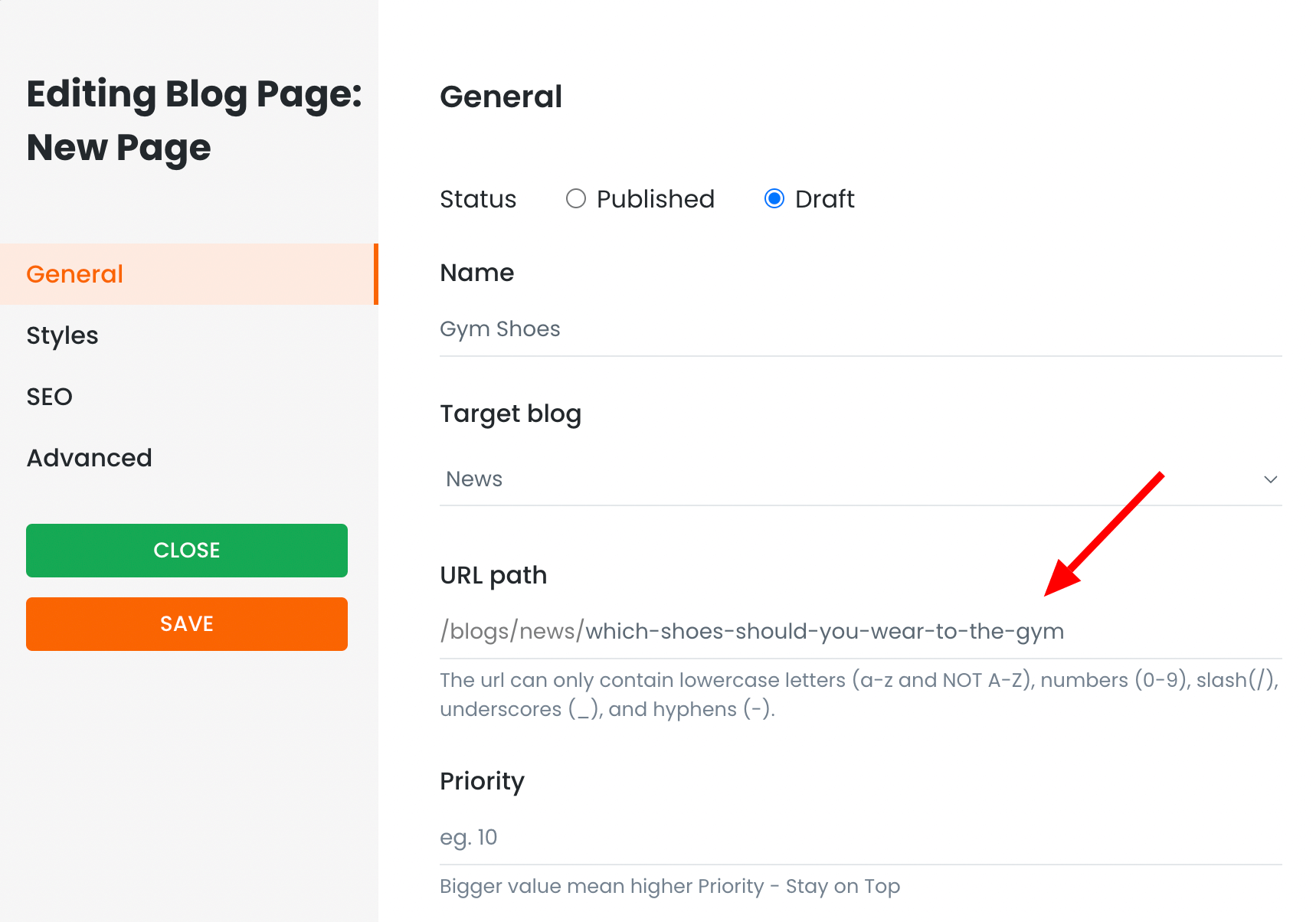The height and width of the screenshot is (922, 1316).
Task: Select the Published status radio button
Action: [575, 199]
